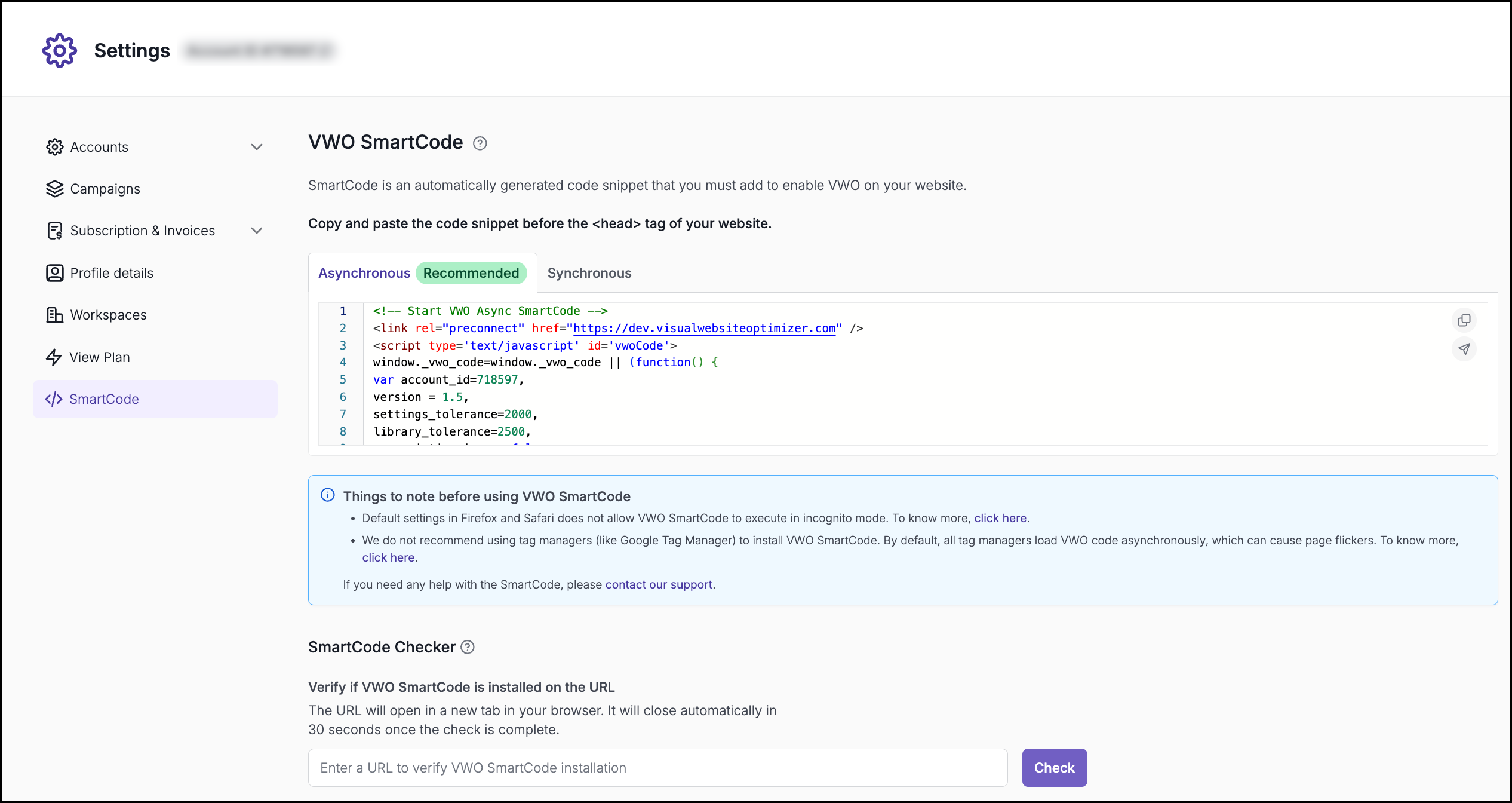The height and width of the screenshot is (803, 1512).
Task: Click the Workspaces building icon
Action: (x=55, y=315)
